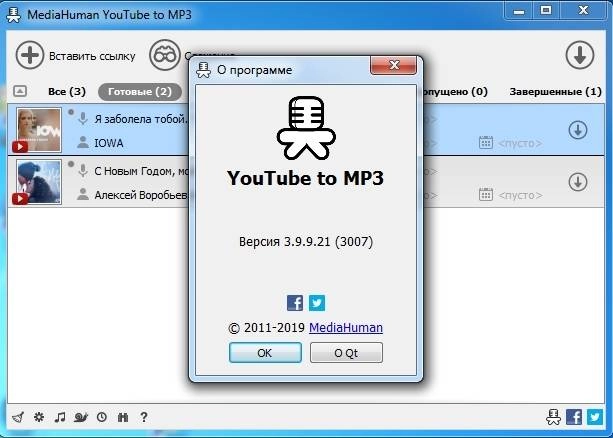Select the Готовые (2) tab
This screenshot has height=438, width=613.
coord(140,92)
